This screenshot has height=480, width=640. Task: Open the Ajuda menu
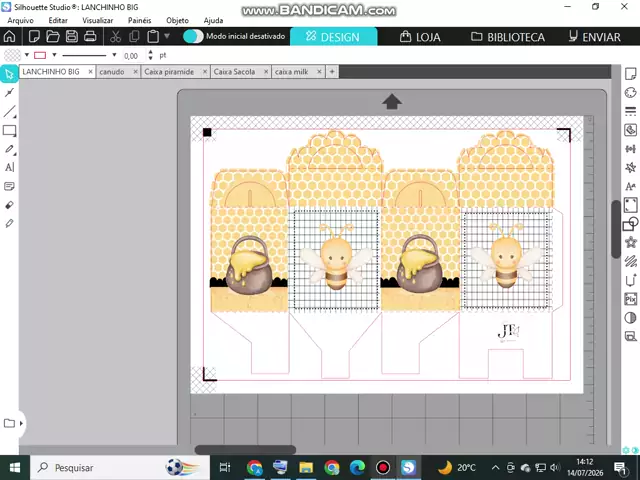[x=213, y=20]
